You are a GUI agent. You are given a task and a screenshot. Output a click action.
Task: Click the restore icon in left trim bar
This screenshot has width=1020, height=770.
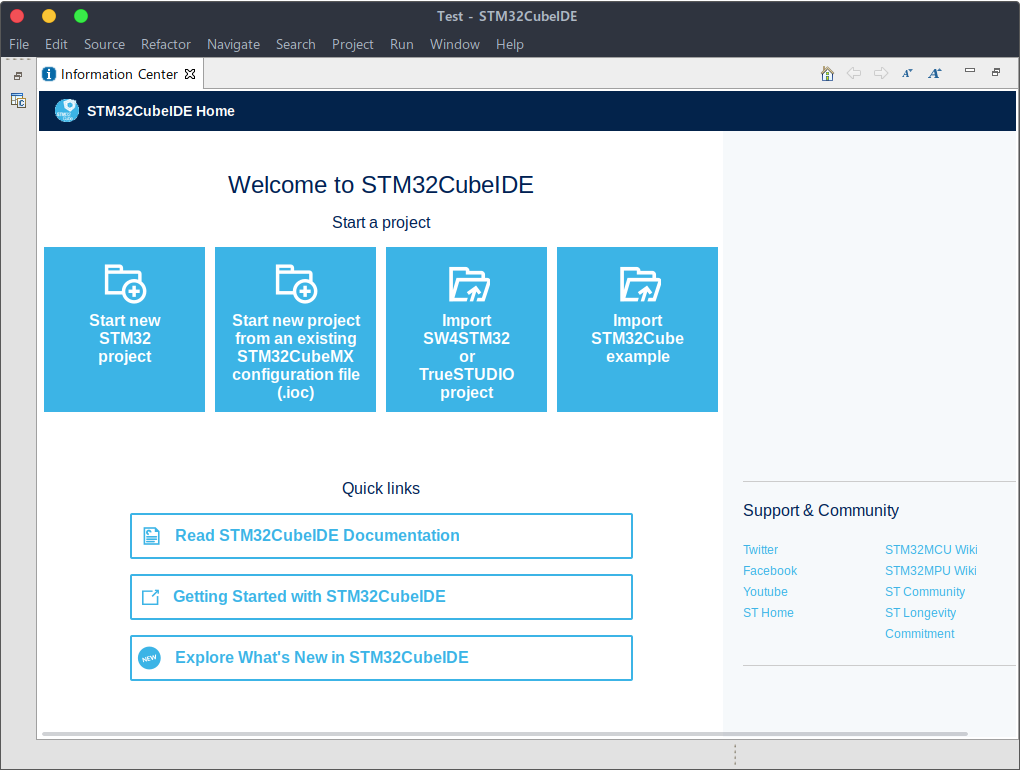click(18, 76)
